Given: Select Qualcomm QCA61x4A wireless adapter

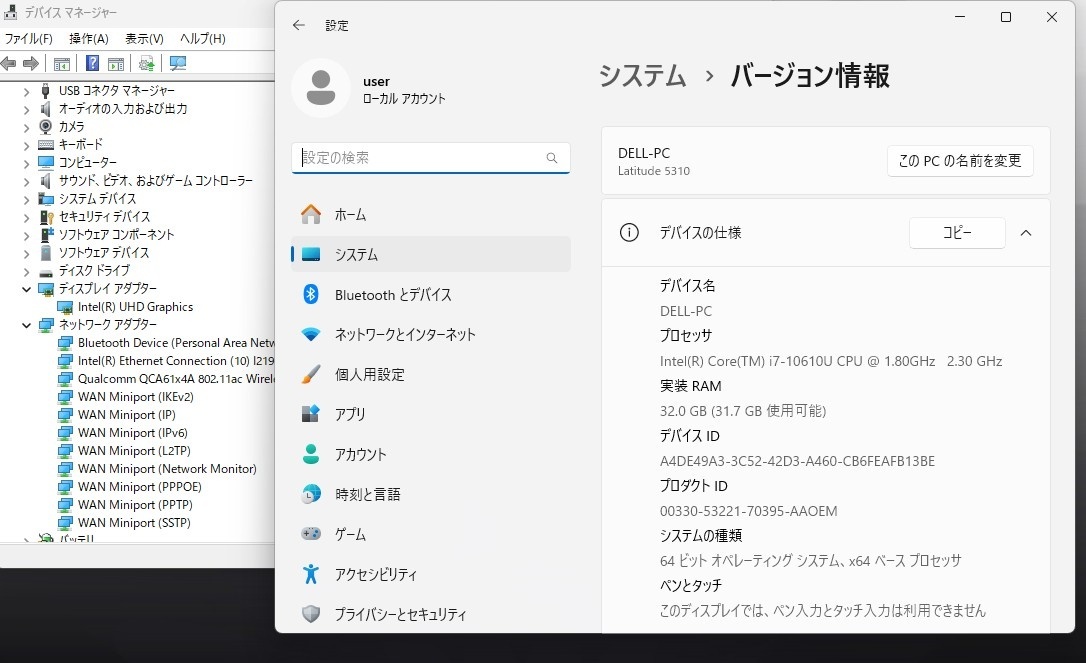Looking at the screenshot, I should click(x=176, y=379).
